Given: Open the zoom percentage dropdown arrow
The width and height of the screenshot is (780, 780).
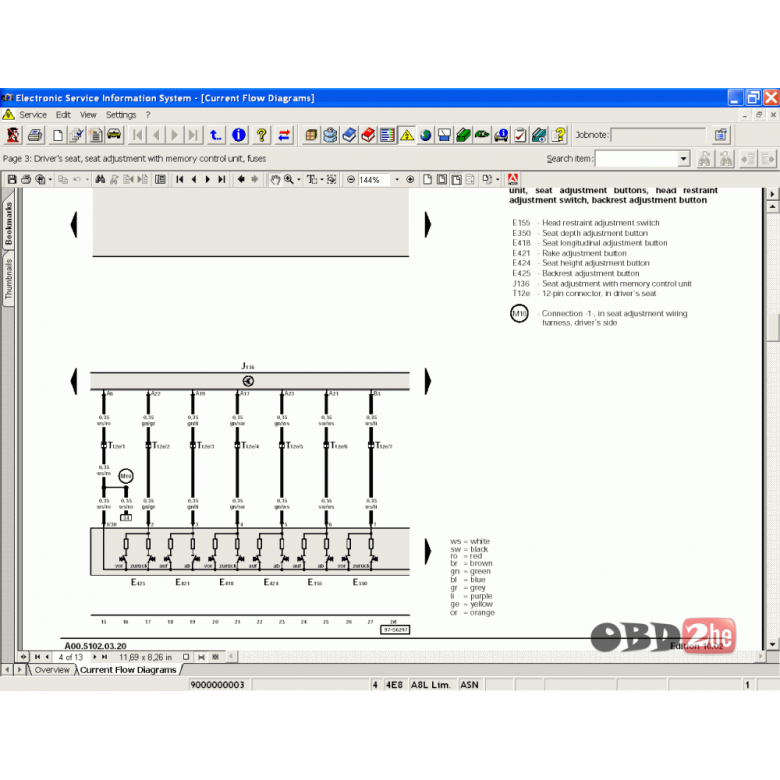Looking at the screenshot, I should (x=397, y=180).
